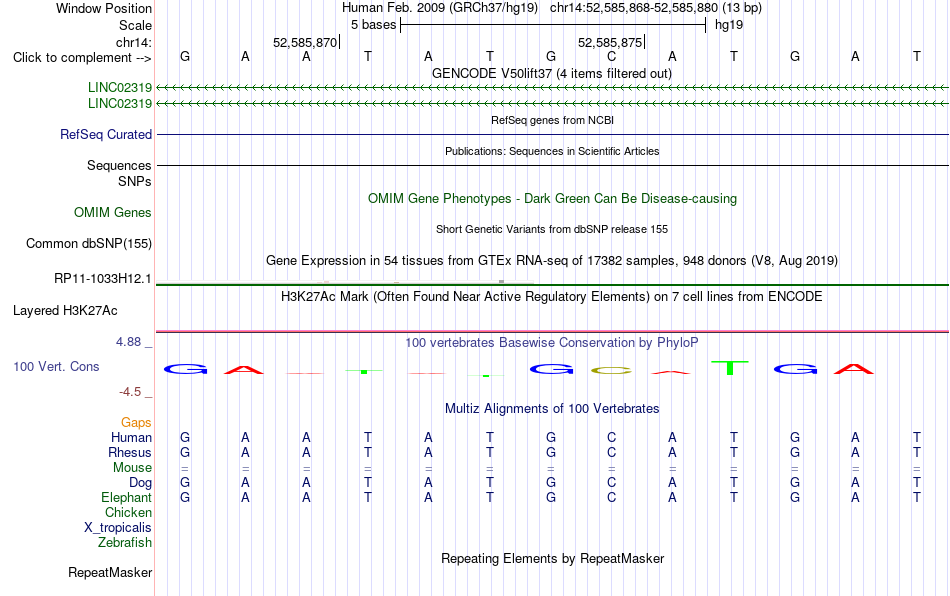Select the Mouse alignment row label

132,468
